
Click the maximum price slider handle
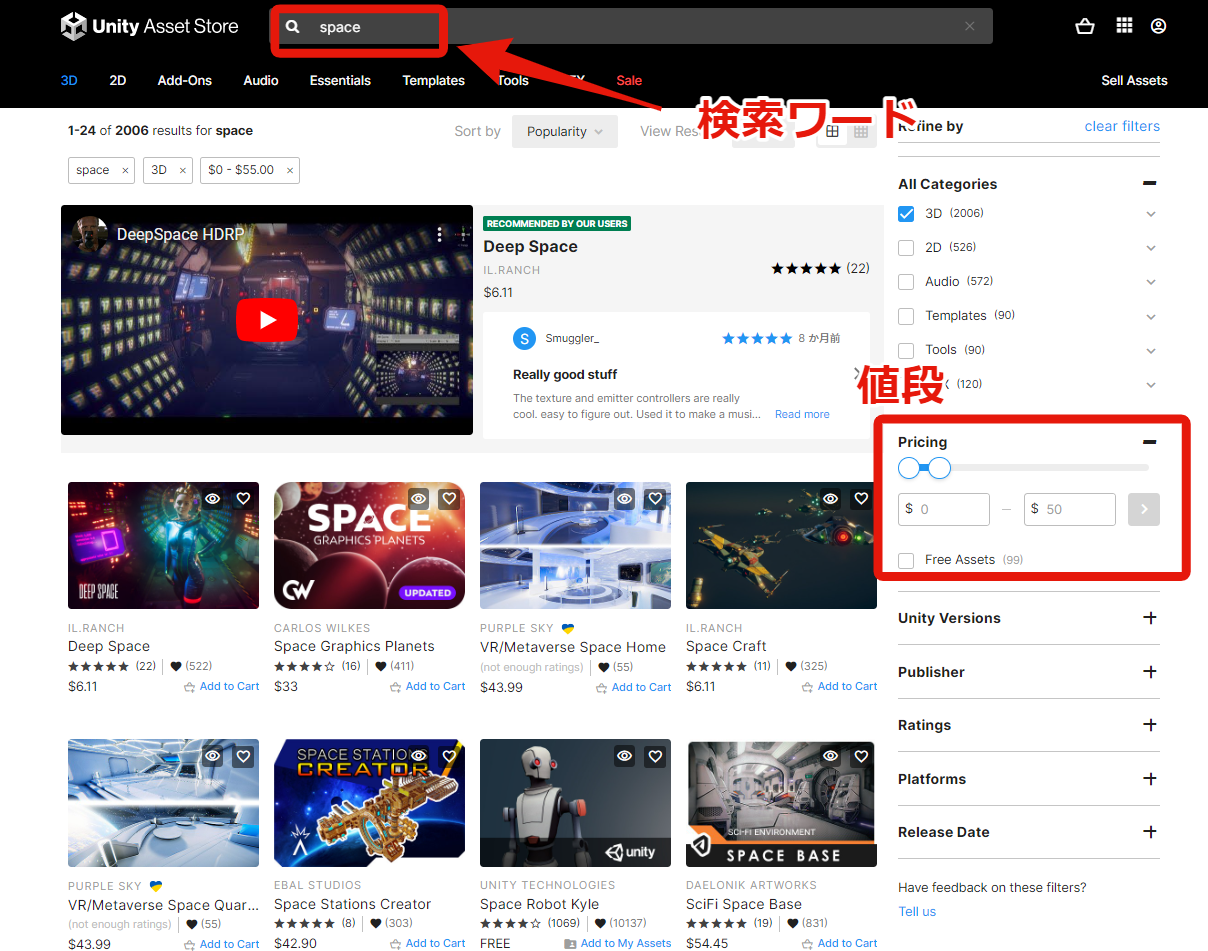pyautogui.click(x=938, y=467)
